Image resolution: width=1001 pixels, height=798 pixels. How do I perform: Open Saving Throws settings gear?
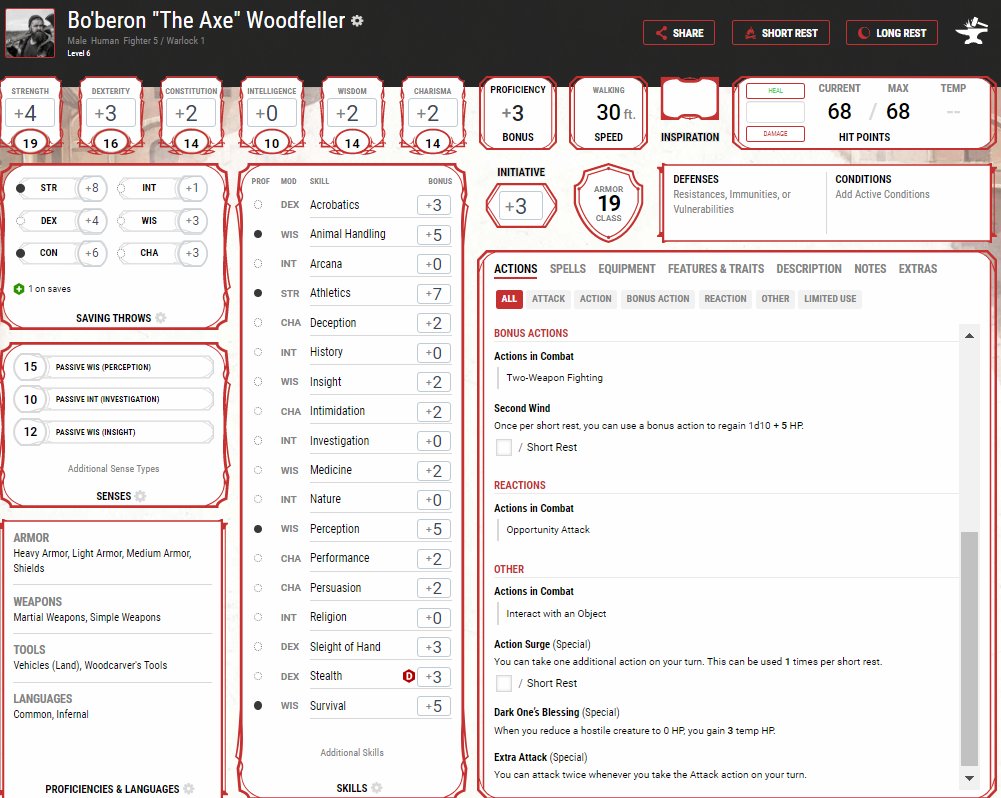tap(161, 318)
